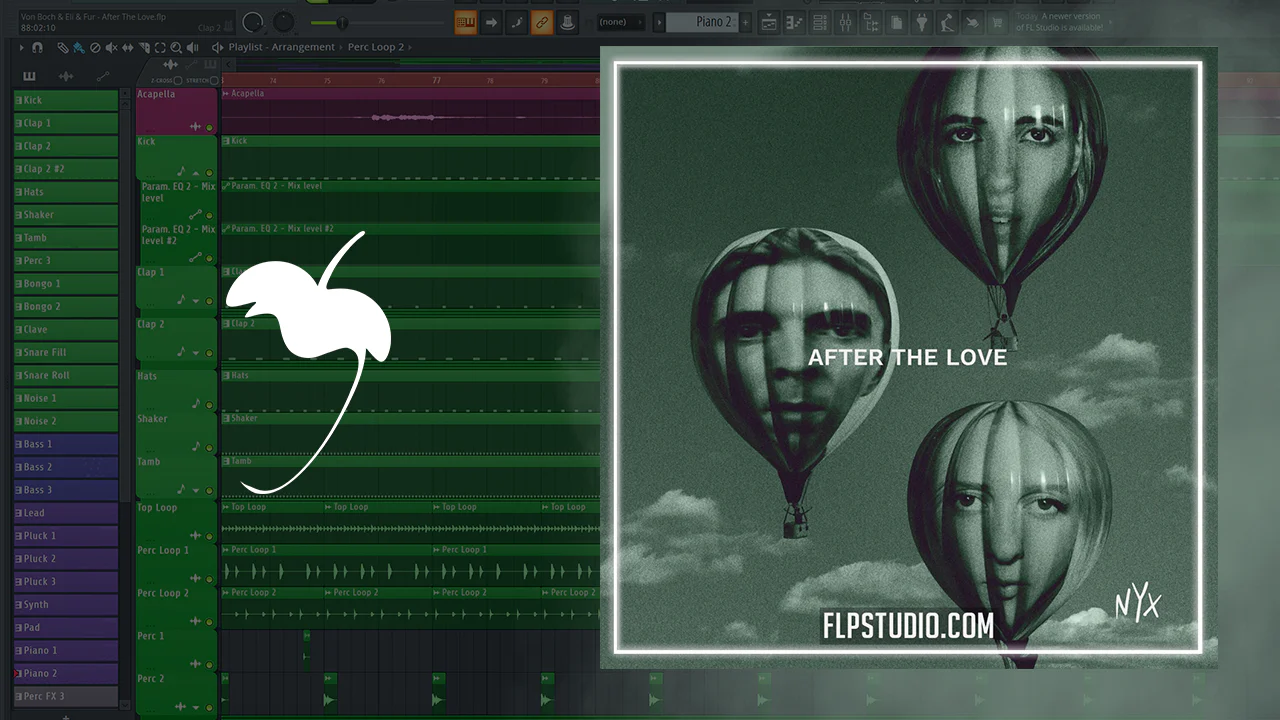Viewport: 1280px width, 720px height.
Task: Mute the Perc Loop 1 track
Action: [209, 578]
